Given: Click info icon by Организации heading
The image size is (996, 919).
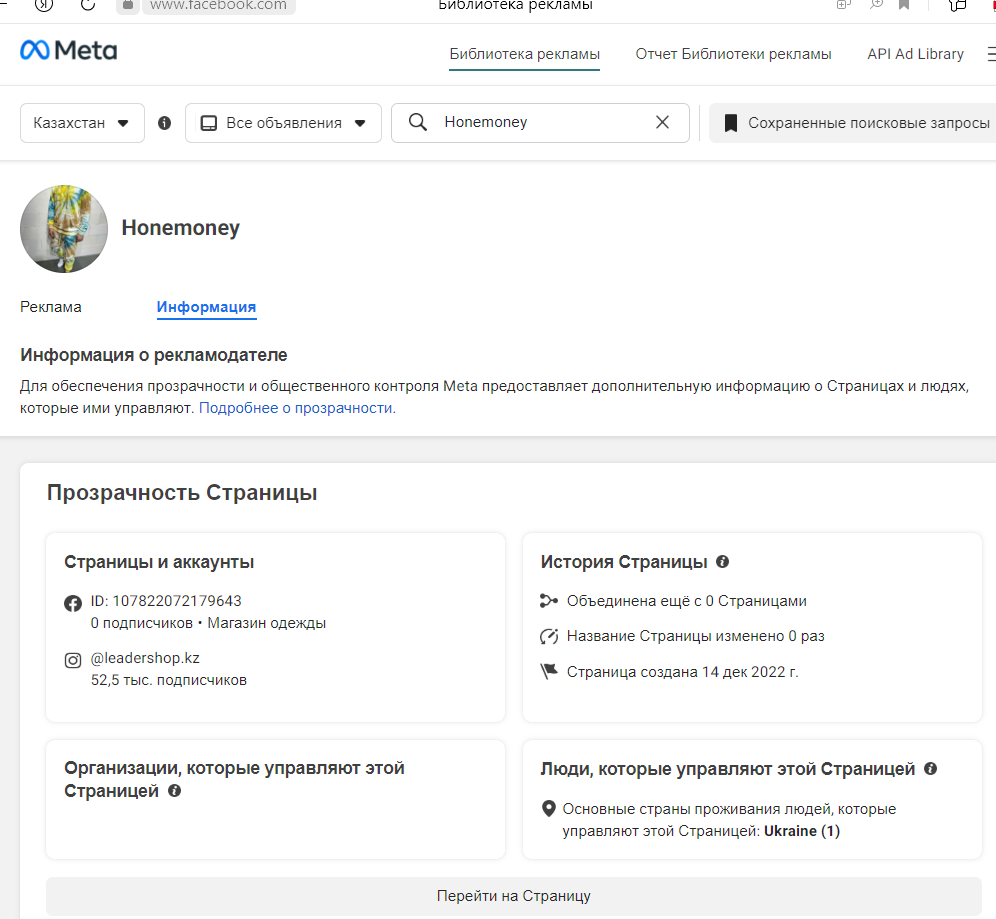Looking at the screenshot, I should 175,791.
